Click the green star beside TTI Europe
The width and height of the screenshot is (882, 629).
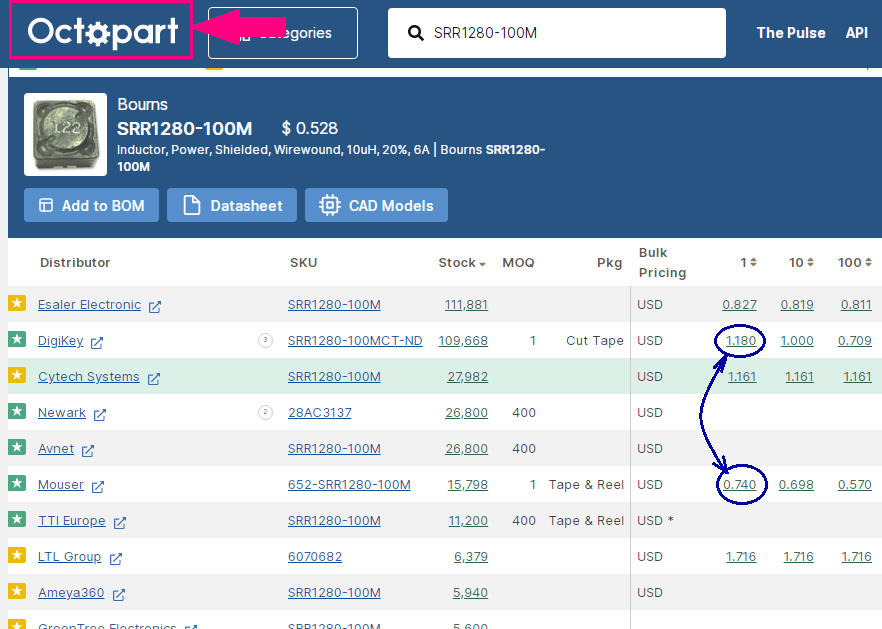tap(17, 519)
